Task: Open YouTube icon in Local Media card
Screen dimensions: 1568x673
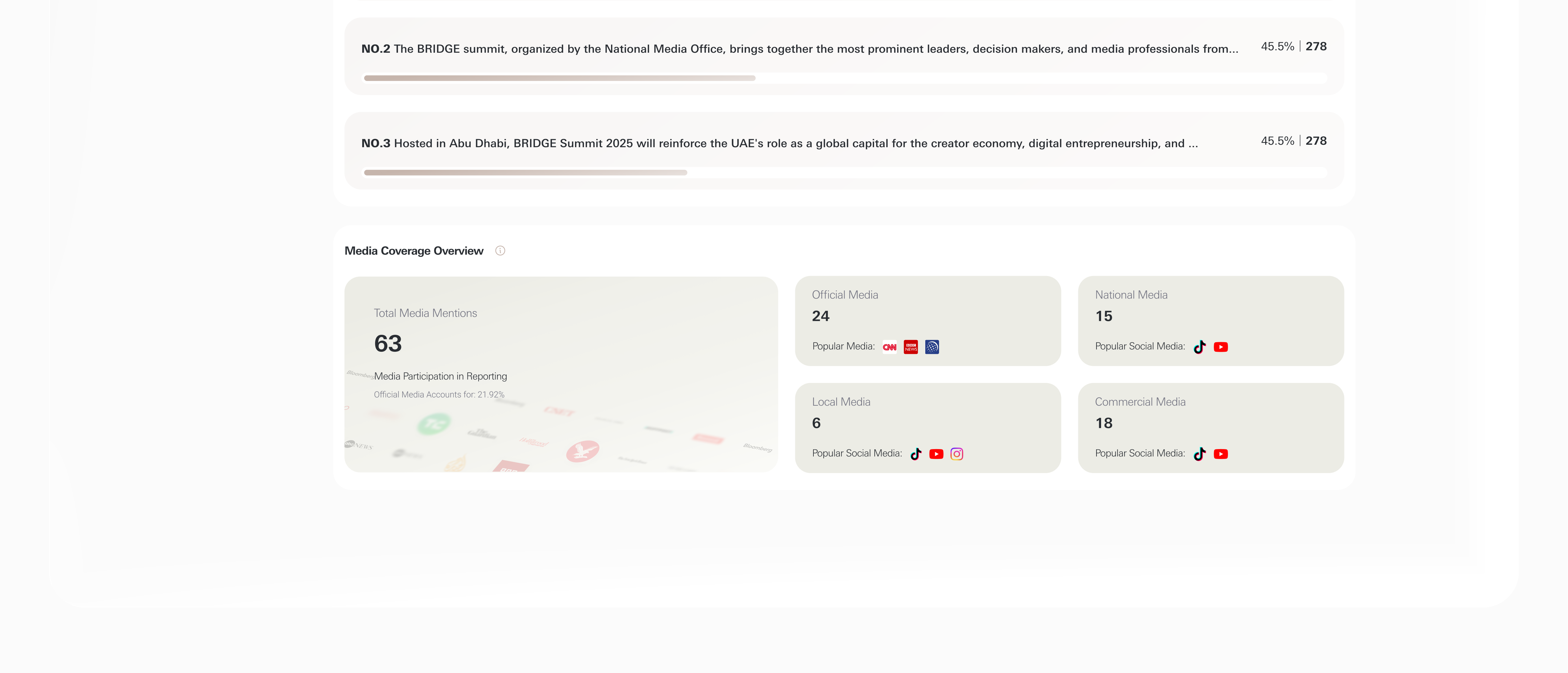Action: (x=936, y=454)
